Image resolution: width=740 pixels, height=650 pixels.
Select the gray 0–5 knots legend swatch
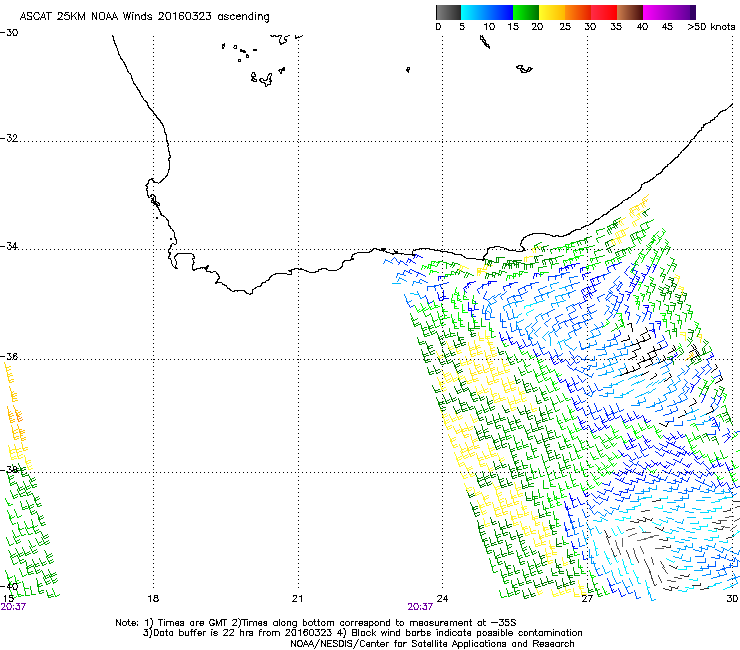click(448, 12)
